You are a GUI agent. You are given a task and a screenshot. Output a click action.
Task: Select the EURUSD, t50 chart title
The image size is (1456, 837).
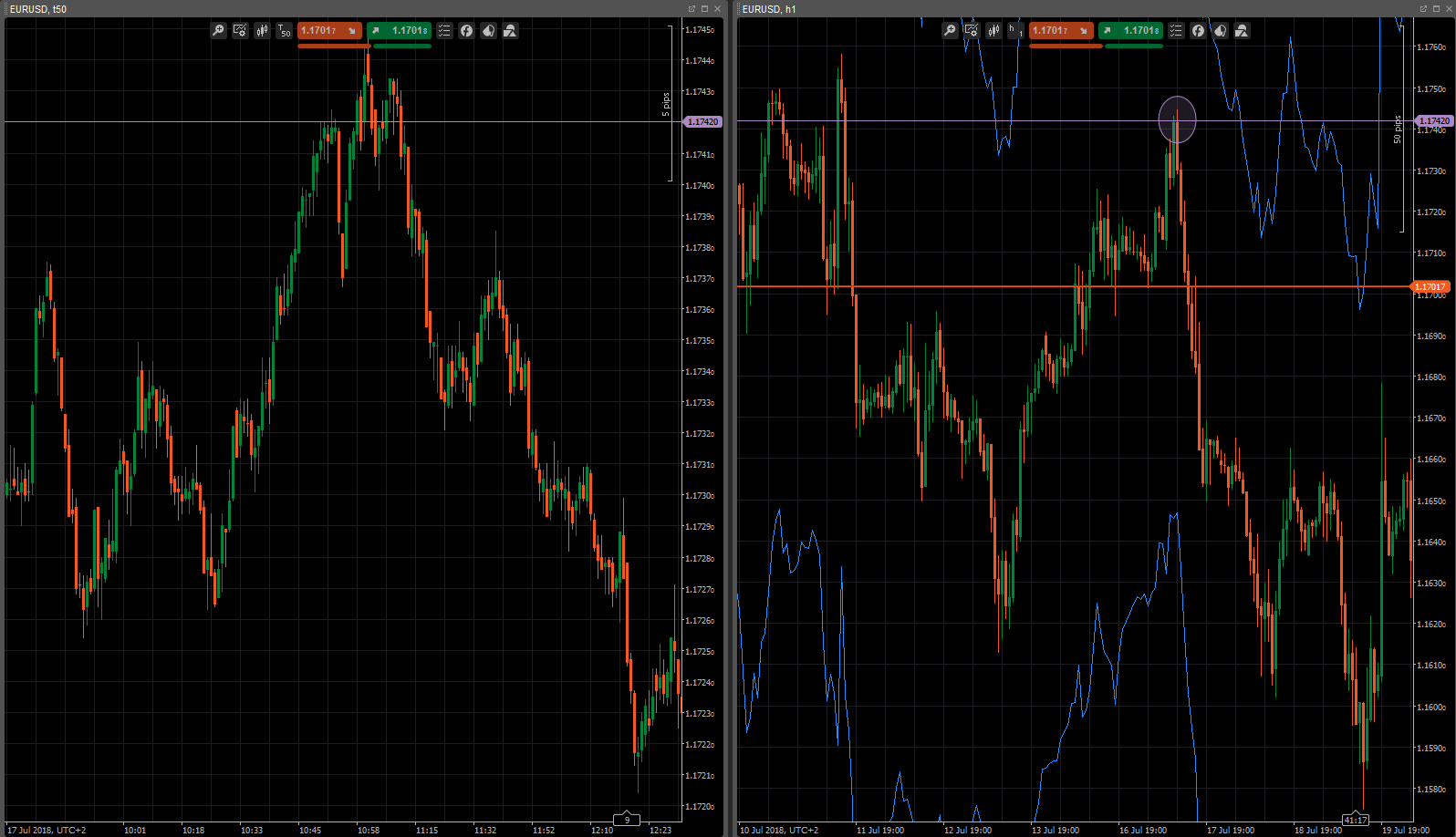pyautogui.click(x=38, y=9)
